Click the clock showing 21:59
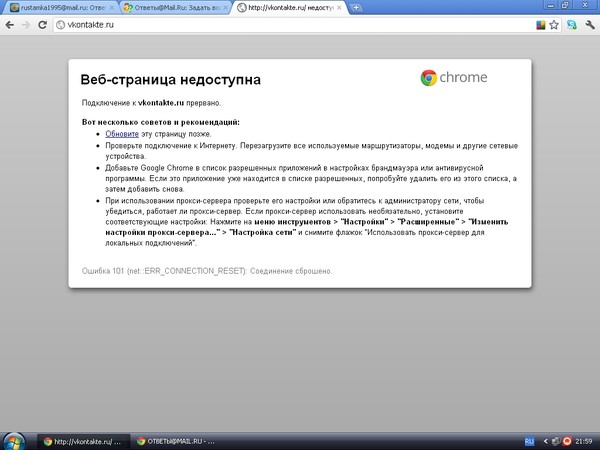 [x=584, y=442]
